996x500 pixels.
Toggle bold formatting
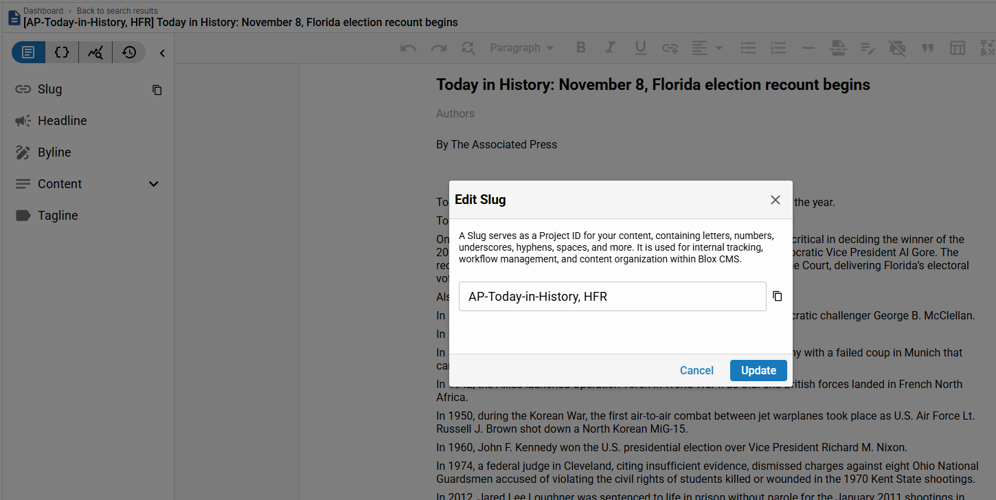point(580,48)
